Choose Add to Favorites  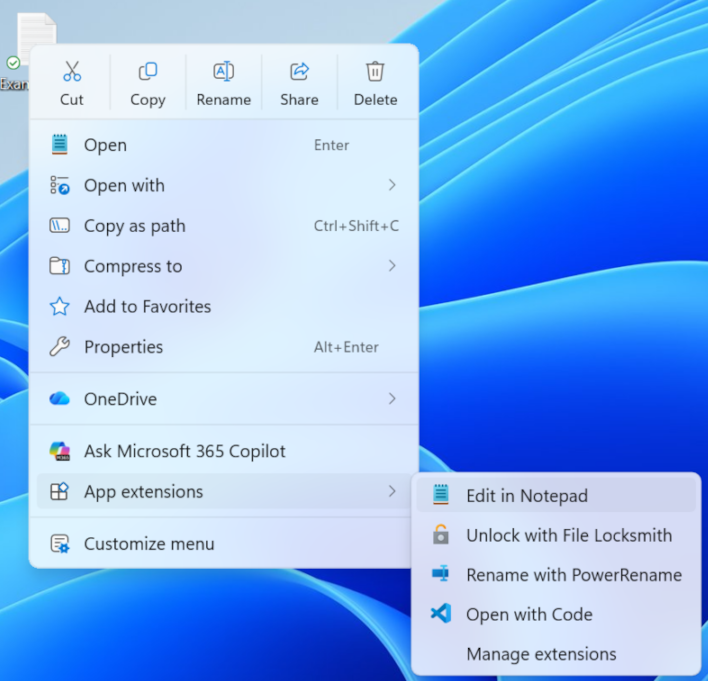click(224, 307)
